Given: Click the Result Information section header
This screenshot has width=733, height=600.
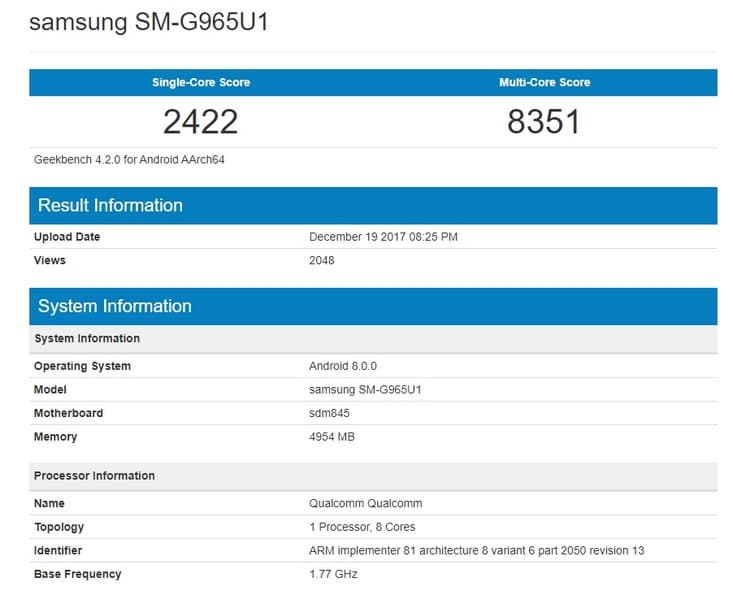Looking at the screenshot, I should tap(373, 206).
